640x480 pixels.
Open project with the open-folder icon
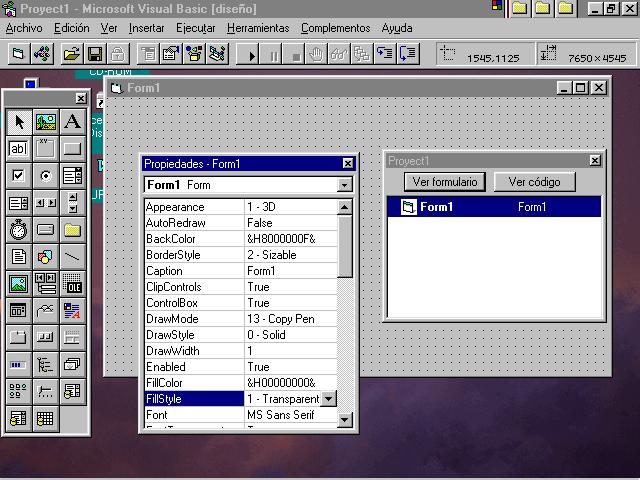coord(71,54)
